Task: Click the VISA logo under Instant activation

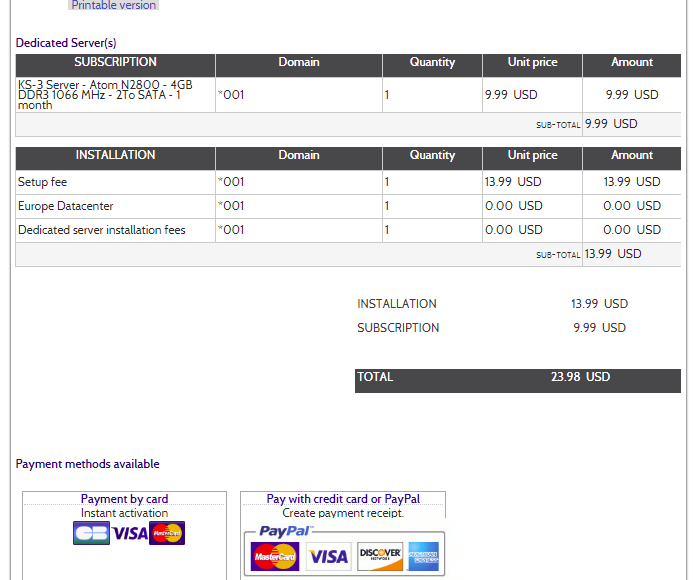Action: tap(130, 533)
